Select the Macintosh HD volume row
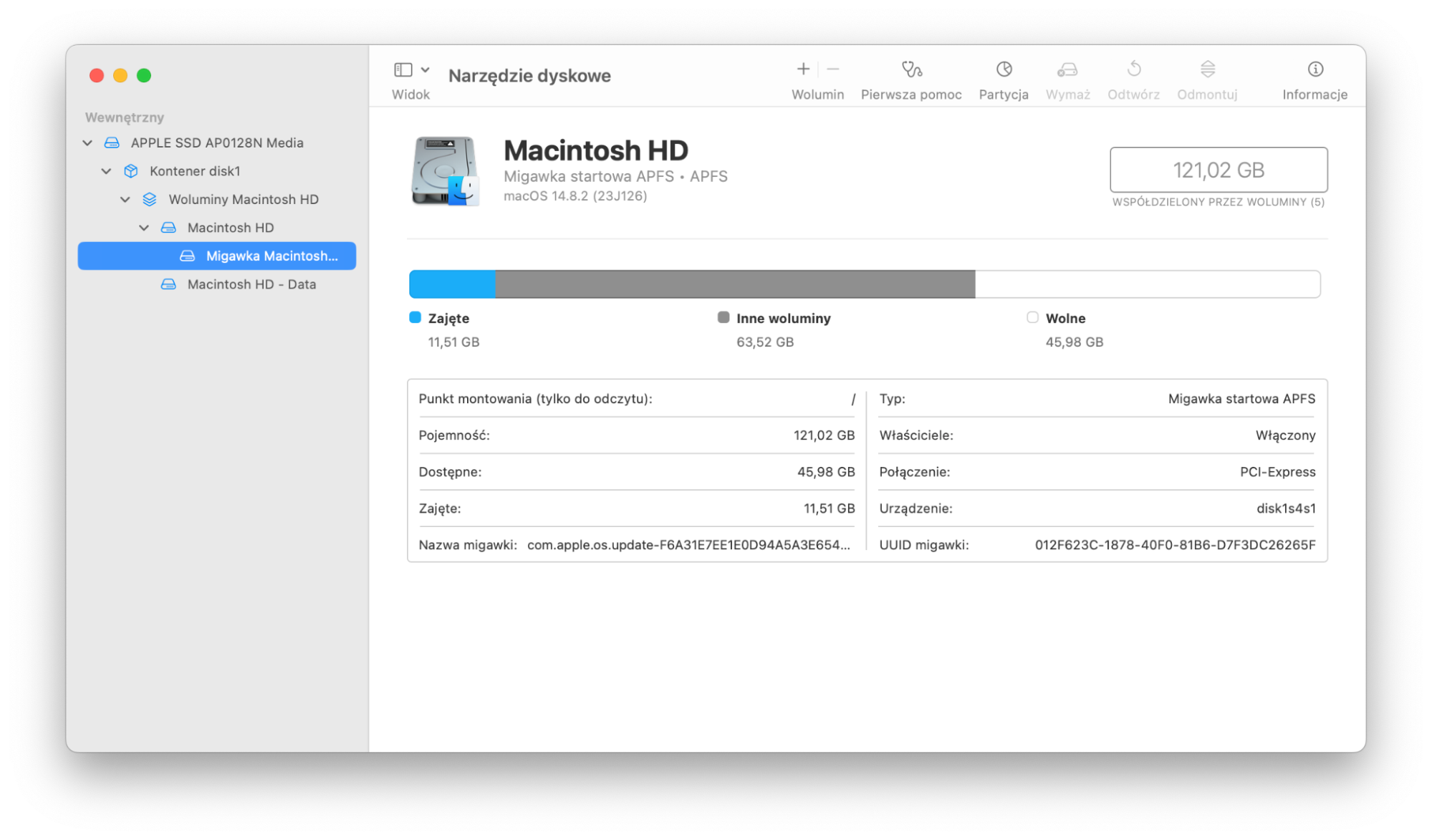 (x=216, y=228)
